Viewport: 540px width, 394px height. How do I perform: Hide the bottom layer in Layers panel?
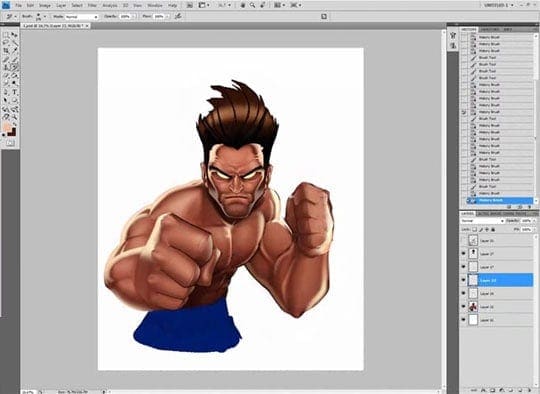click(463, 320)
